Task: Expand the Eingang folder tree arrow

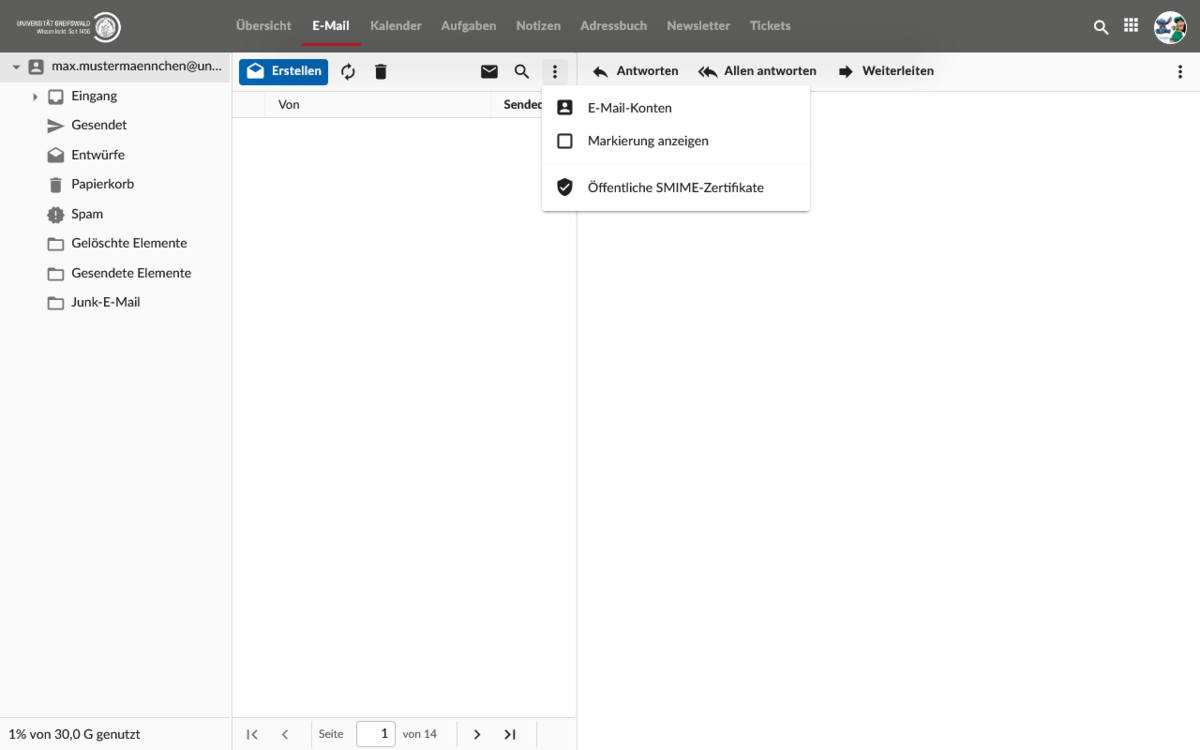Action: click(x=35, y=97)
